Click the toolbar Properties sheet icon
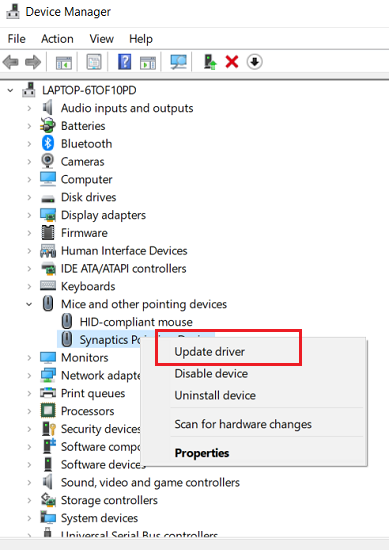 (94, 62)
